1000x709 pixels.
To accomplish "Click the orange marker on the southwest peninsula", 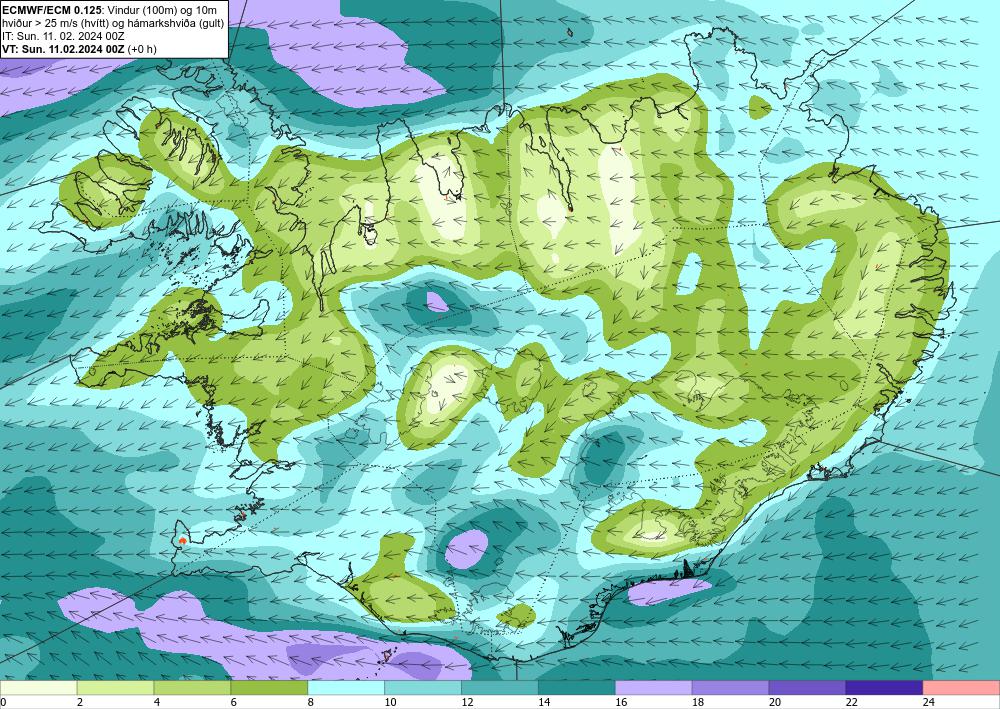I will [x=183, y=540].
